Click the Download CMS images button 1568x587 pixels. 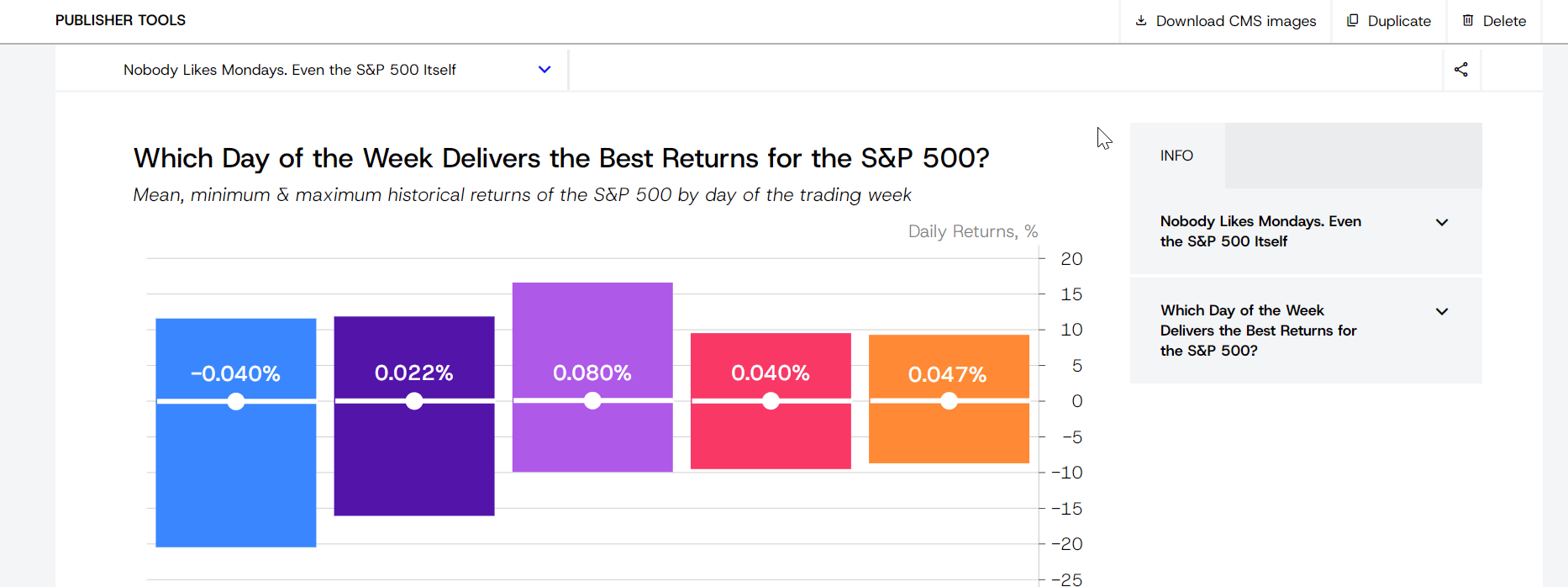(1235, 21)
